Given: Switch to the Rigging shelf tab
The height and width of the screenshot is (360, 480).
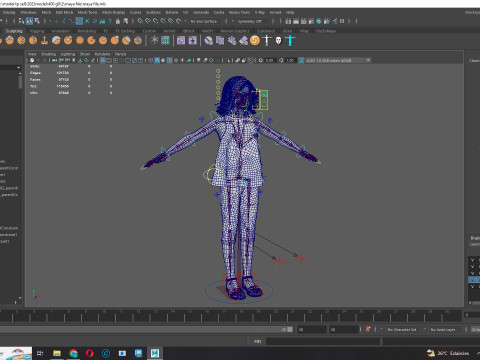Looking at the screenshot, I should coord(37,31).
